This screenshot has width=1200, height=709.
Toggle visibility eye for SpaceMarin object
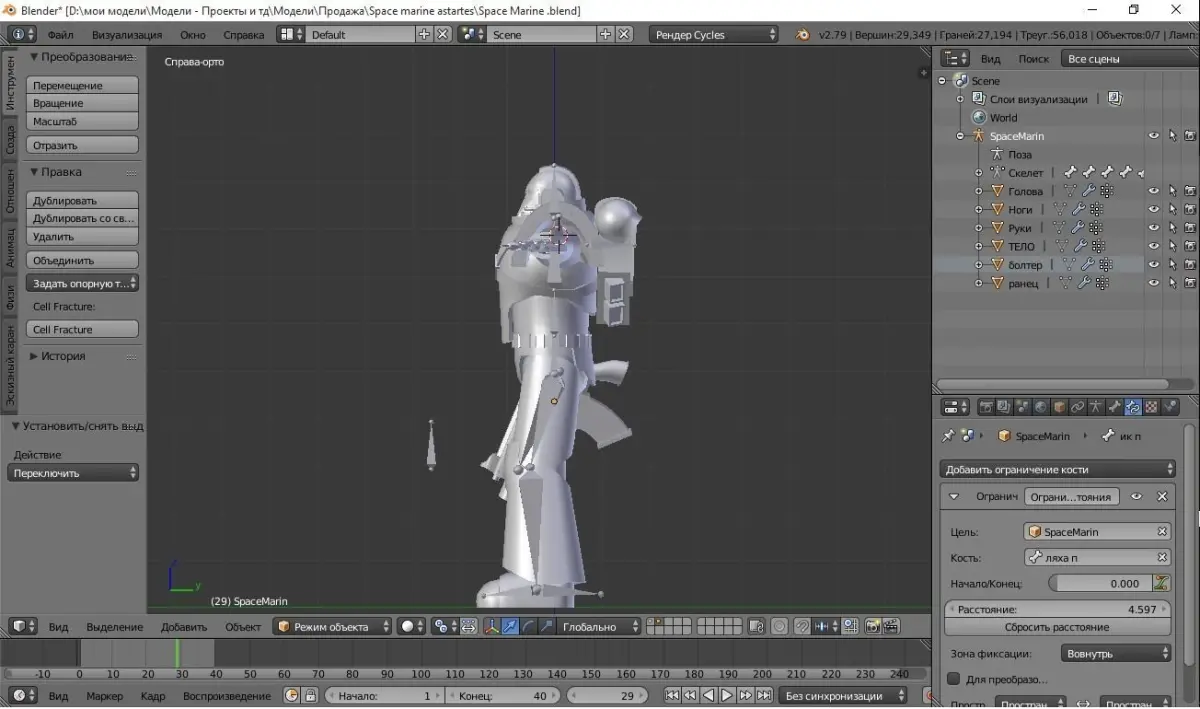pos(1154,136)
